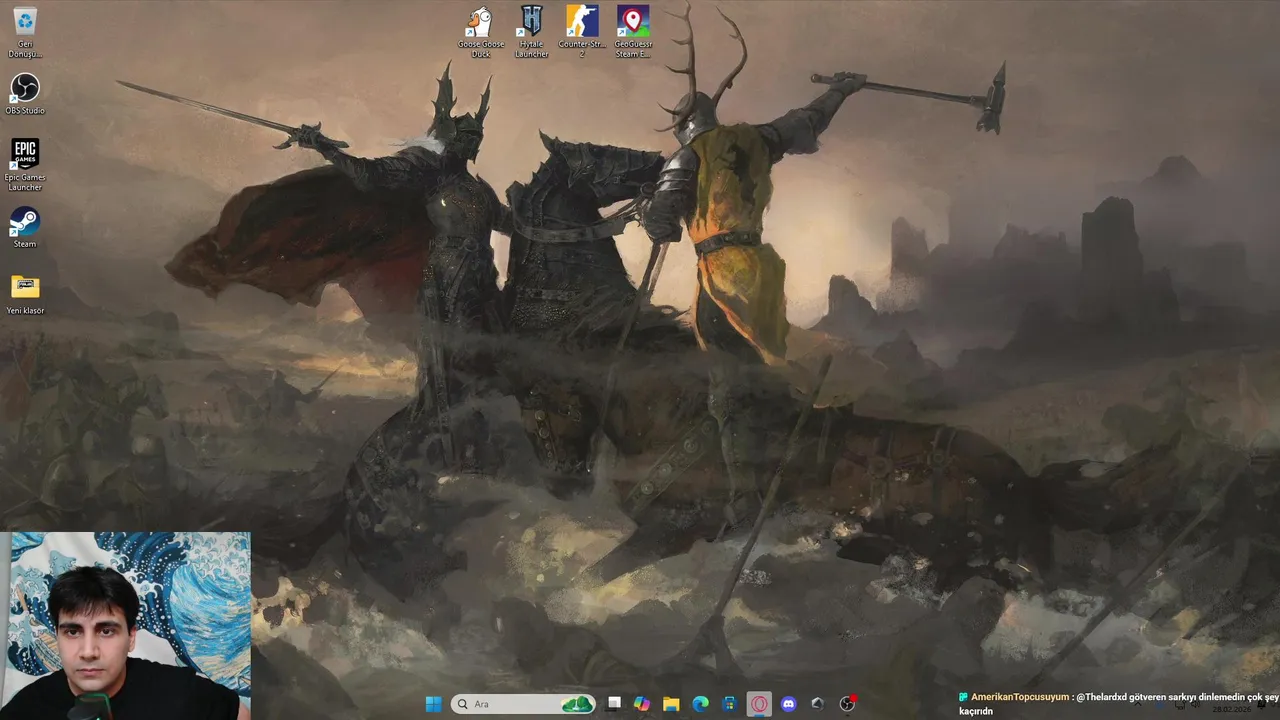Click the webcam overlay thumbnail
This screenshot has height=720, width=1280.
coord(126,626)
